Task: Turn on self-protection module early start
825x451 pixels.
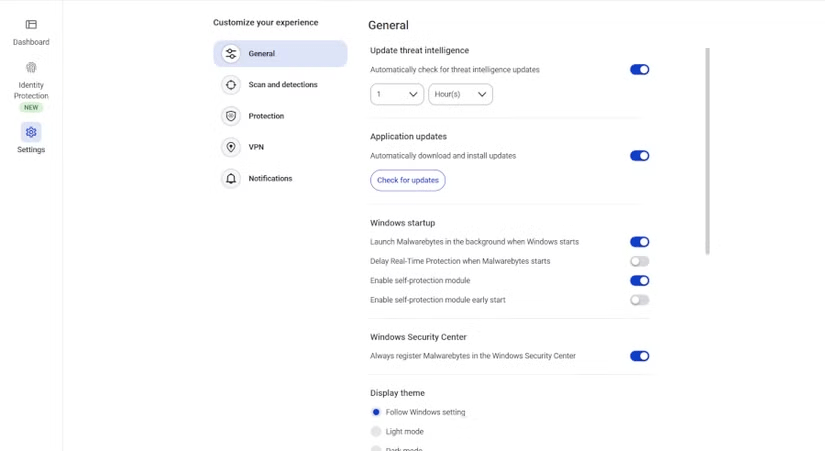Action: tap(639, 300)
